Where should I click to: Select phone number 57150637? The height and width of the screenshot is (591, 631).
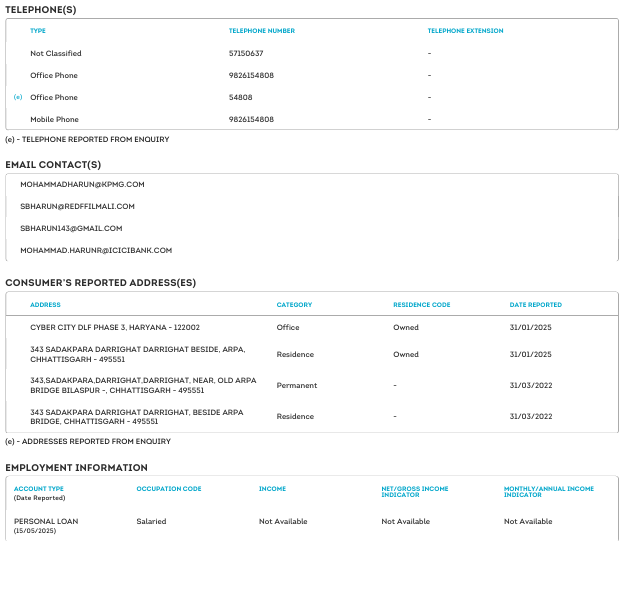[246, 53]
